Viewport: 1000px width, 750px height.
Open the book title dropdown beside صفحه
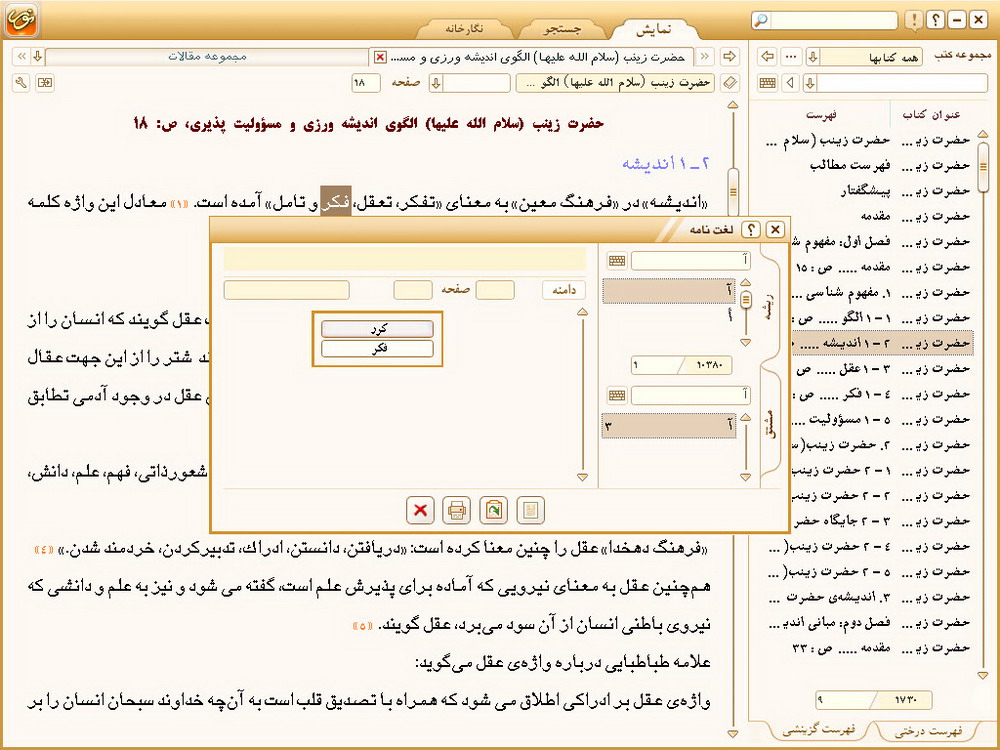coord(436,82)
